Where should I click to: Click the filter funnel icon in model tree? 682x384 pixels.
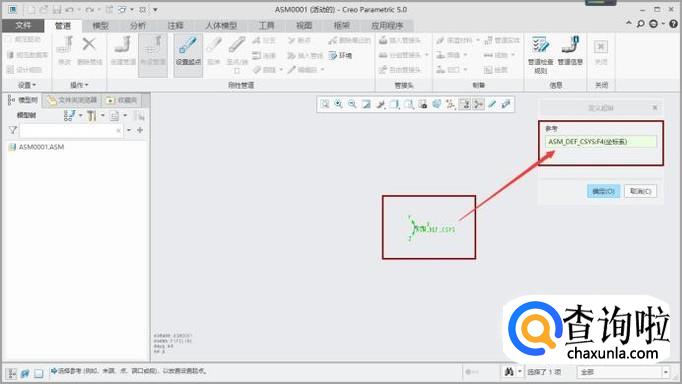[x=13, y=130]
